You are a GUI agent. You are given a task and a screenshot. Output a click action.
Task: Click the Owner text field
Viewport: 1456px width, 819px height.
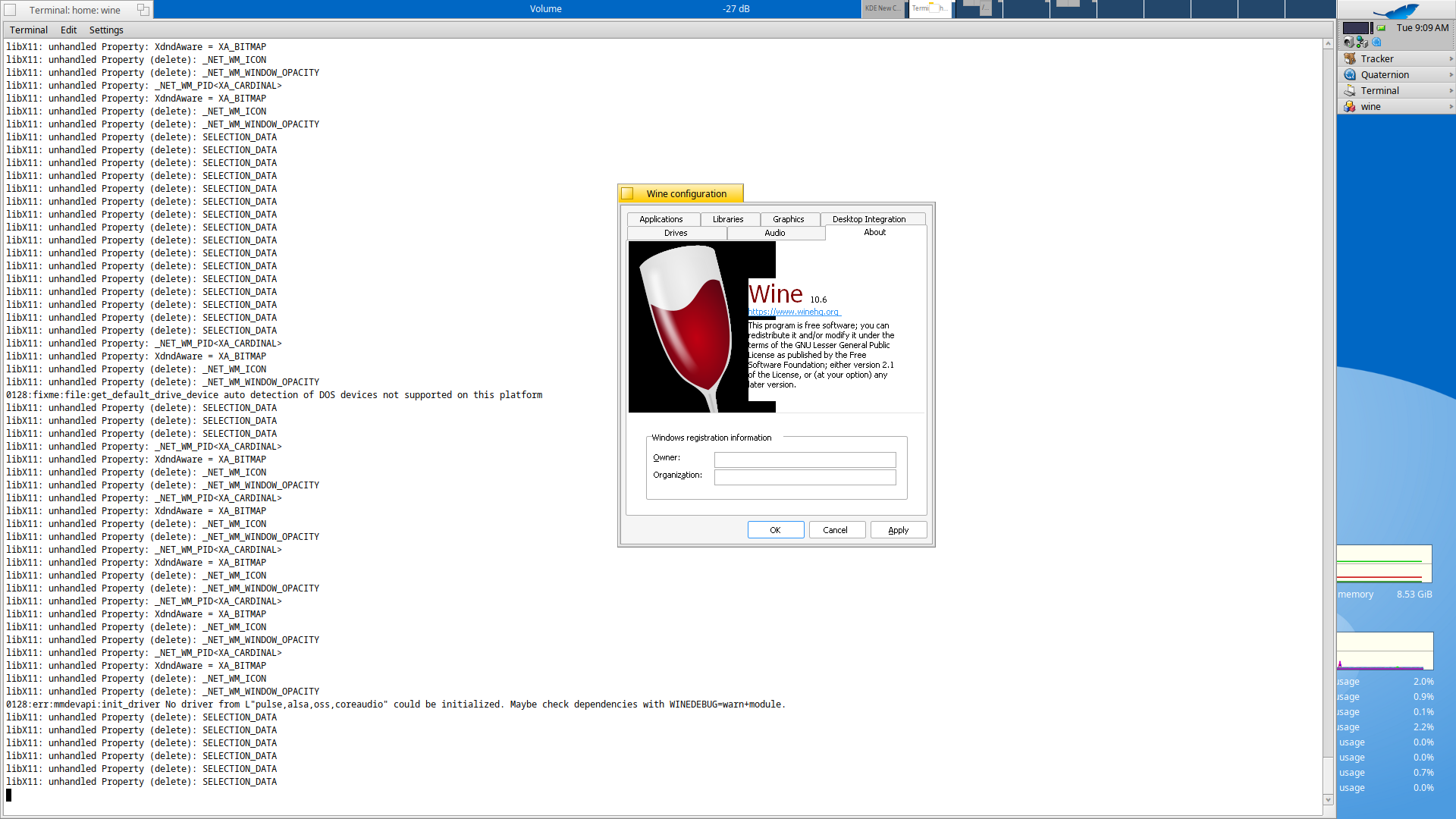(x=805, y=460)
